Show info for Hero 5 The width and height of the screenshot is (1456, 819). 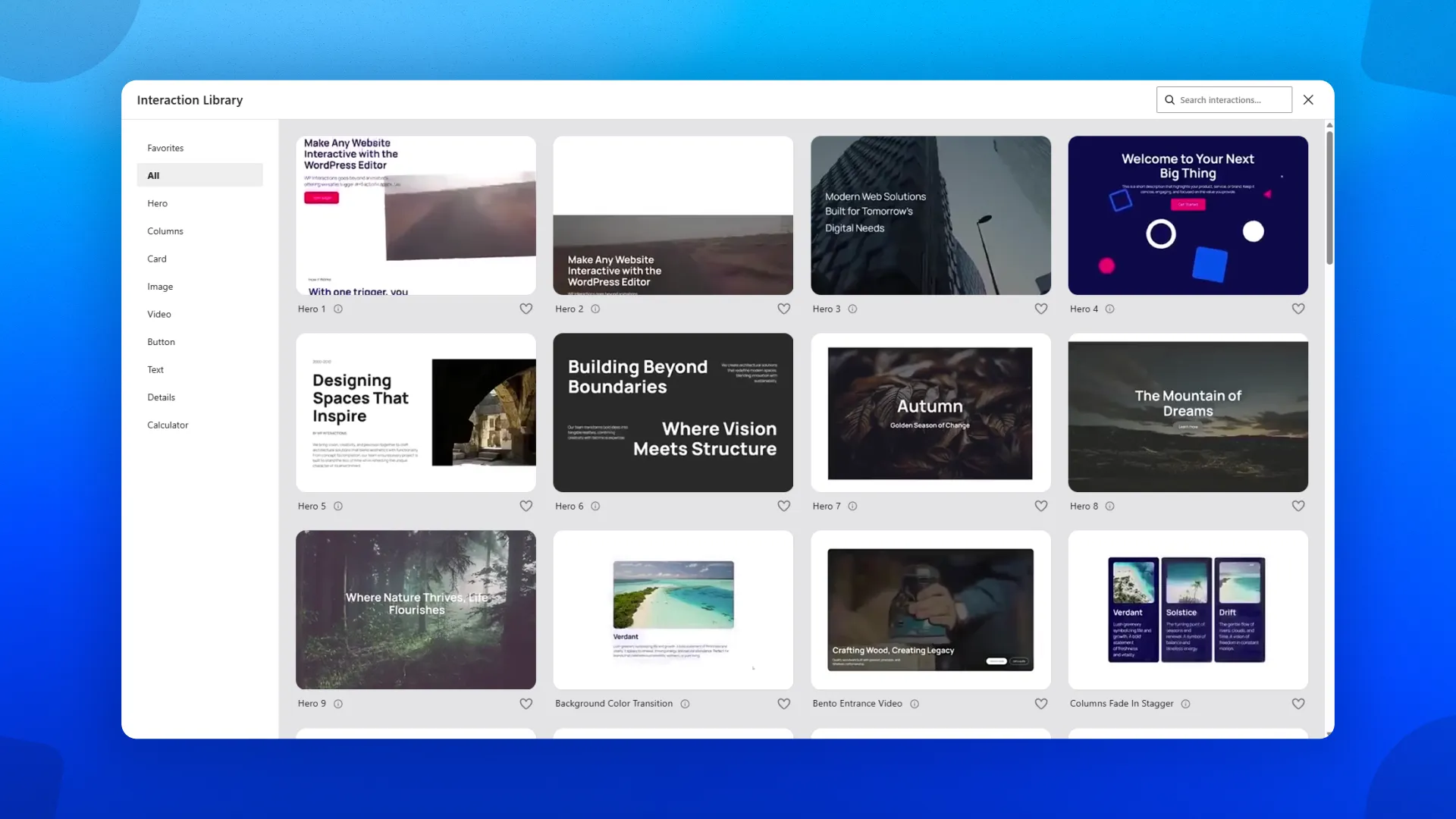pyautogui.click(x=338, y=506)
